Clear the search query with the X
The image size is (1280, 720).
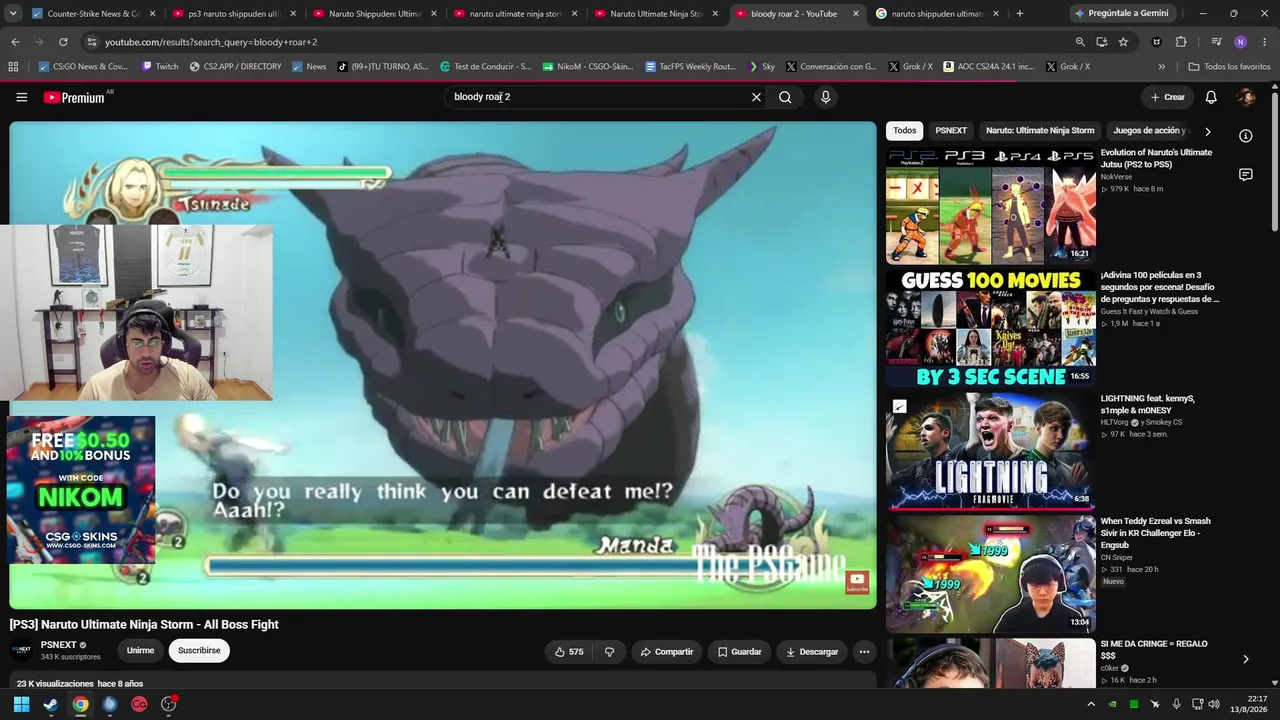coord(756,97)
